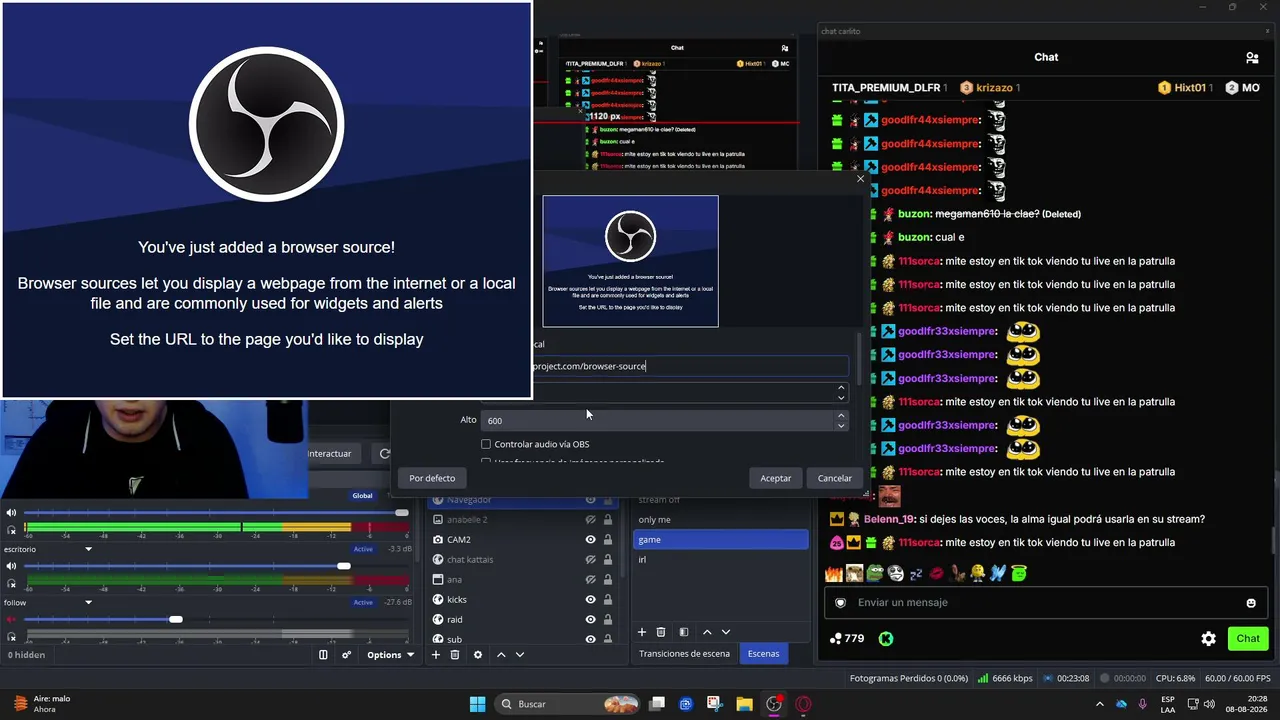Image resolution: width=1280 pixels, height=720 pixels.
Task: Unlock the kicks source
Action: (x=607, y=600)
